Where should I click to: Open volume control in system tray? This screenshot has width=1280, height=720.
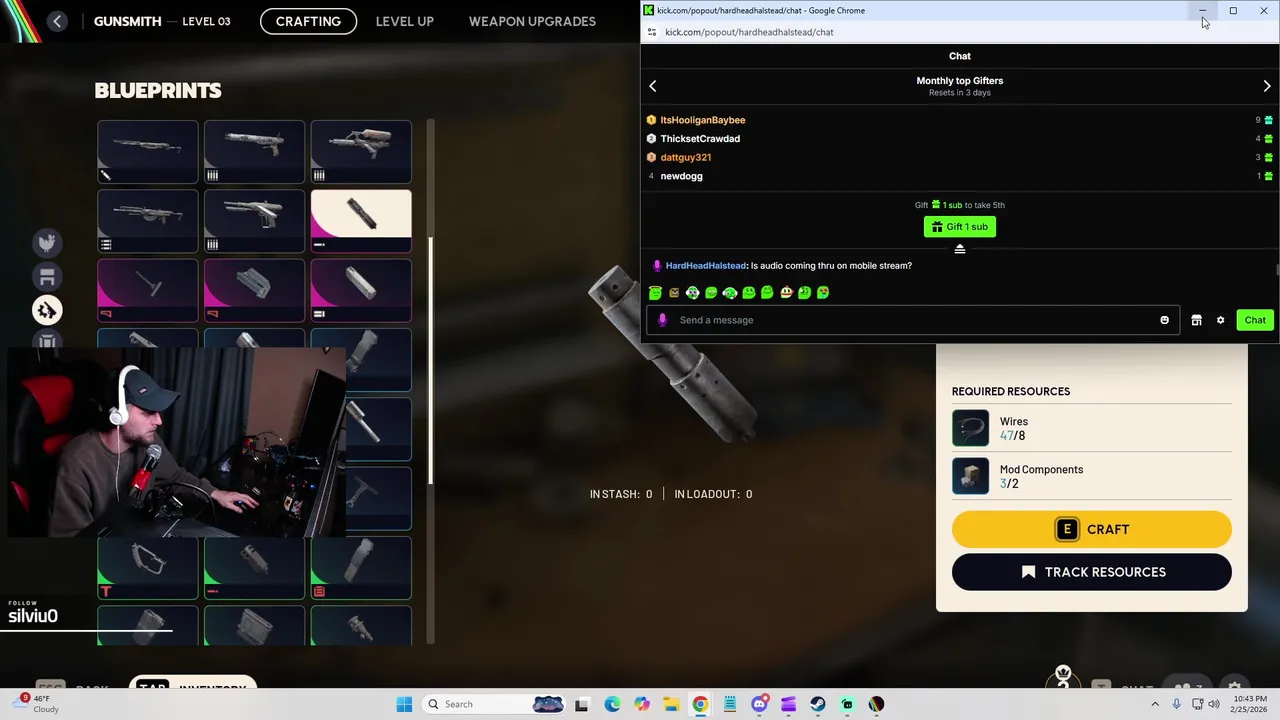1213,704
